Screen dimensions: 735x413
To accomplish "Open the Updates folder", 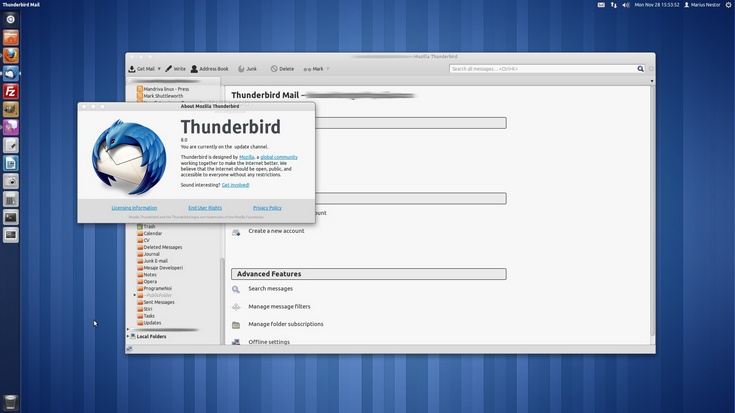I will [x=149, y=323].
